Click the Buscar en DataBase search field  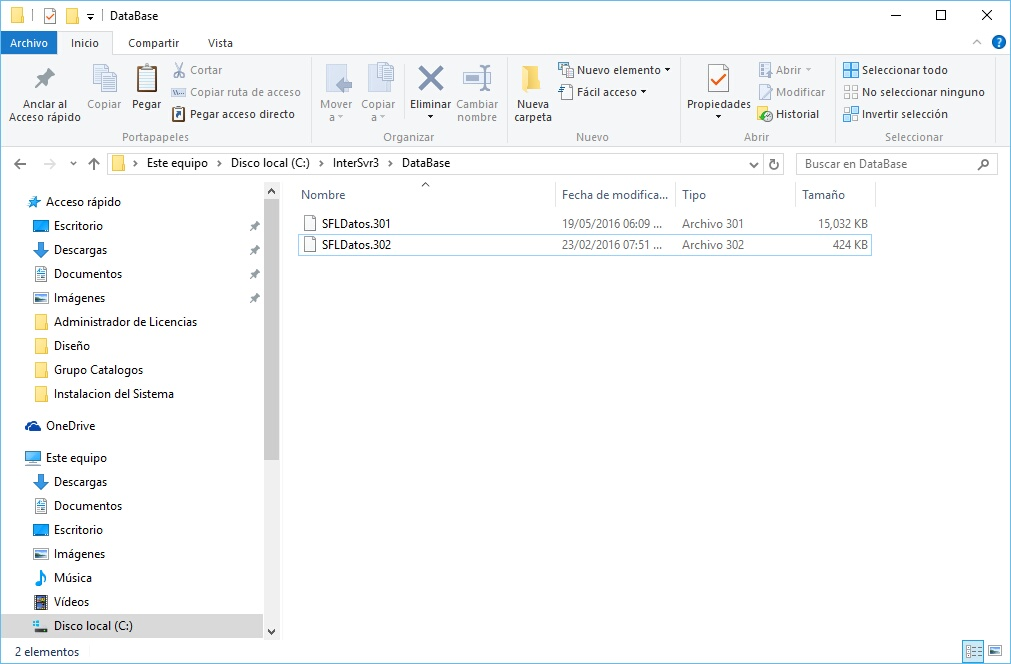click(x=885, y=164)
